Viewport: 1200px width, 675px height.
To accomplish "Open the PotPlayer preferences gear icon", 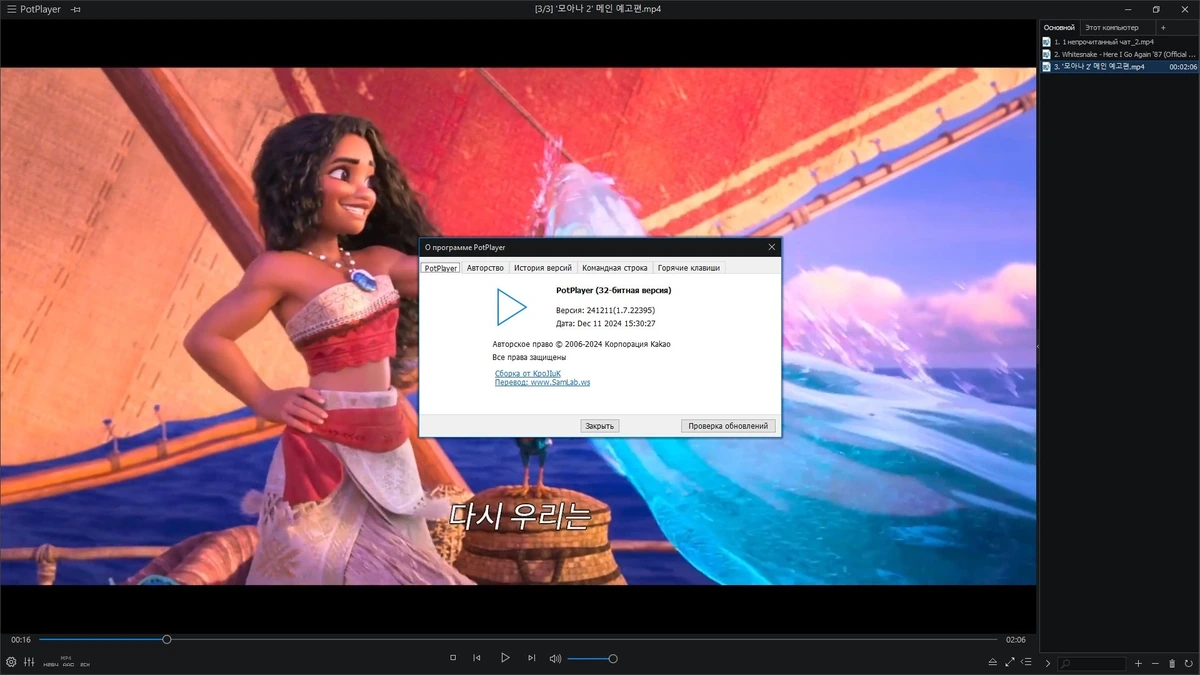I will [11, 662].
